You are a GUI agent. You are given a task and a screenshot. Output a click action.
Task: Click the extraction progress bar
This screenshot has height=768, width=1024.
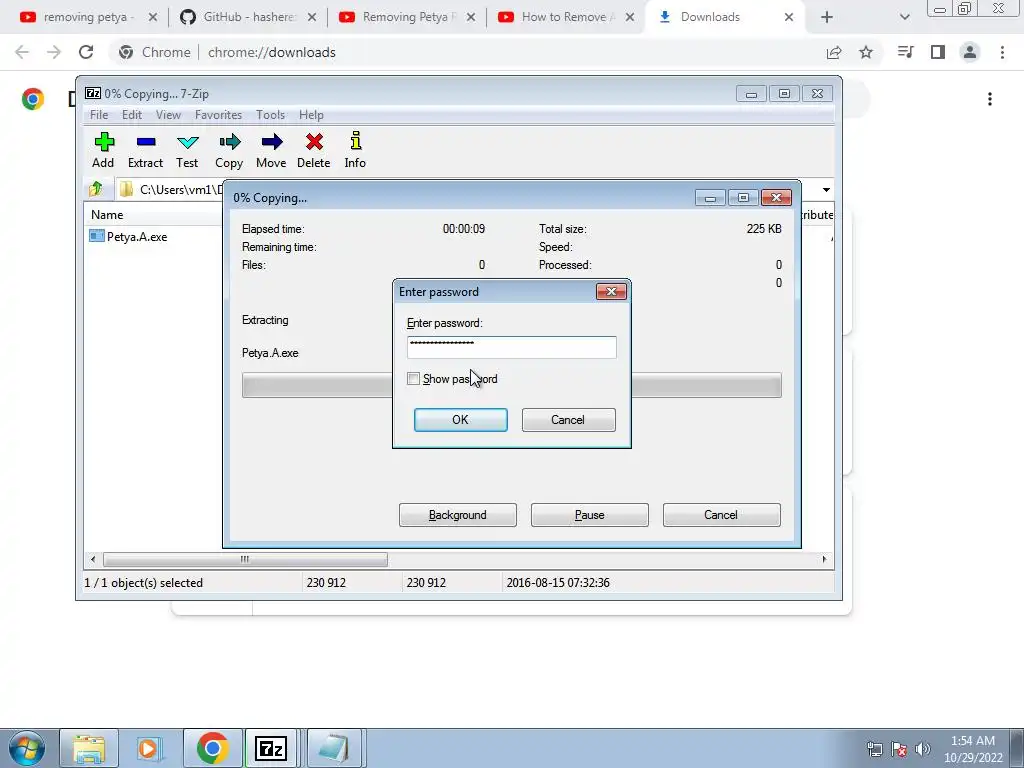[511, 385]
